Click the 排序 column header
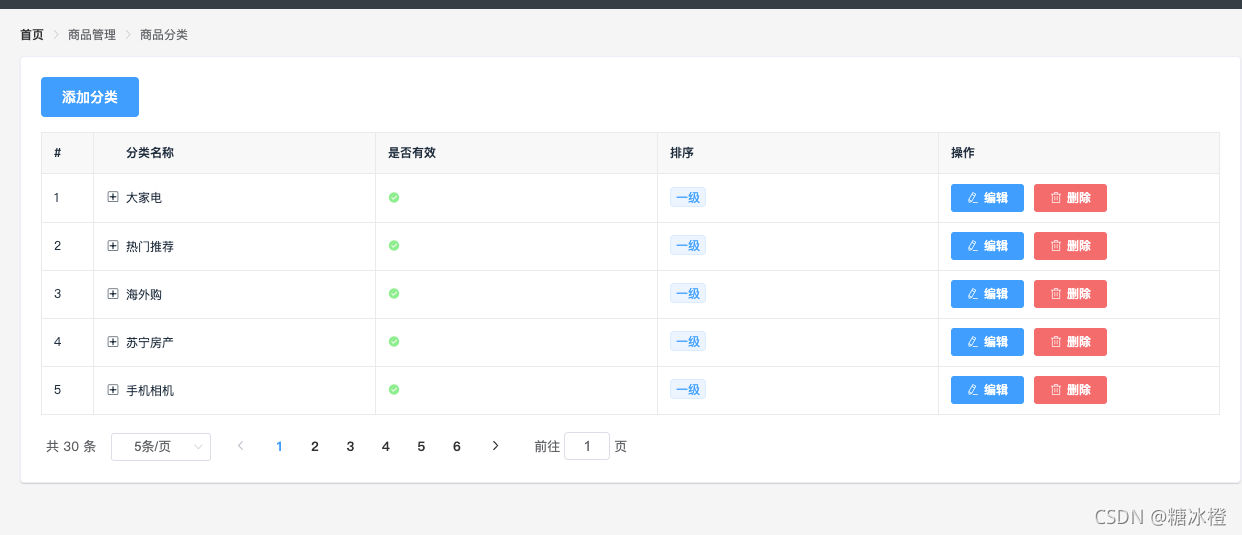1242x535 pixels. click(x=682, y=153)
